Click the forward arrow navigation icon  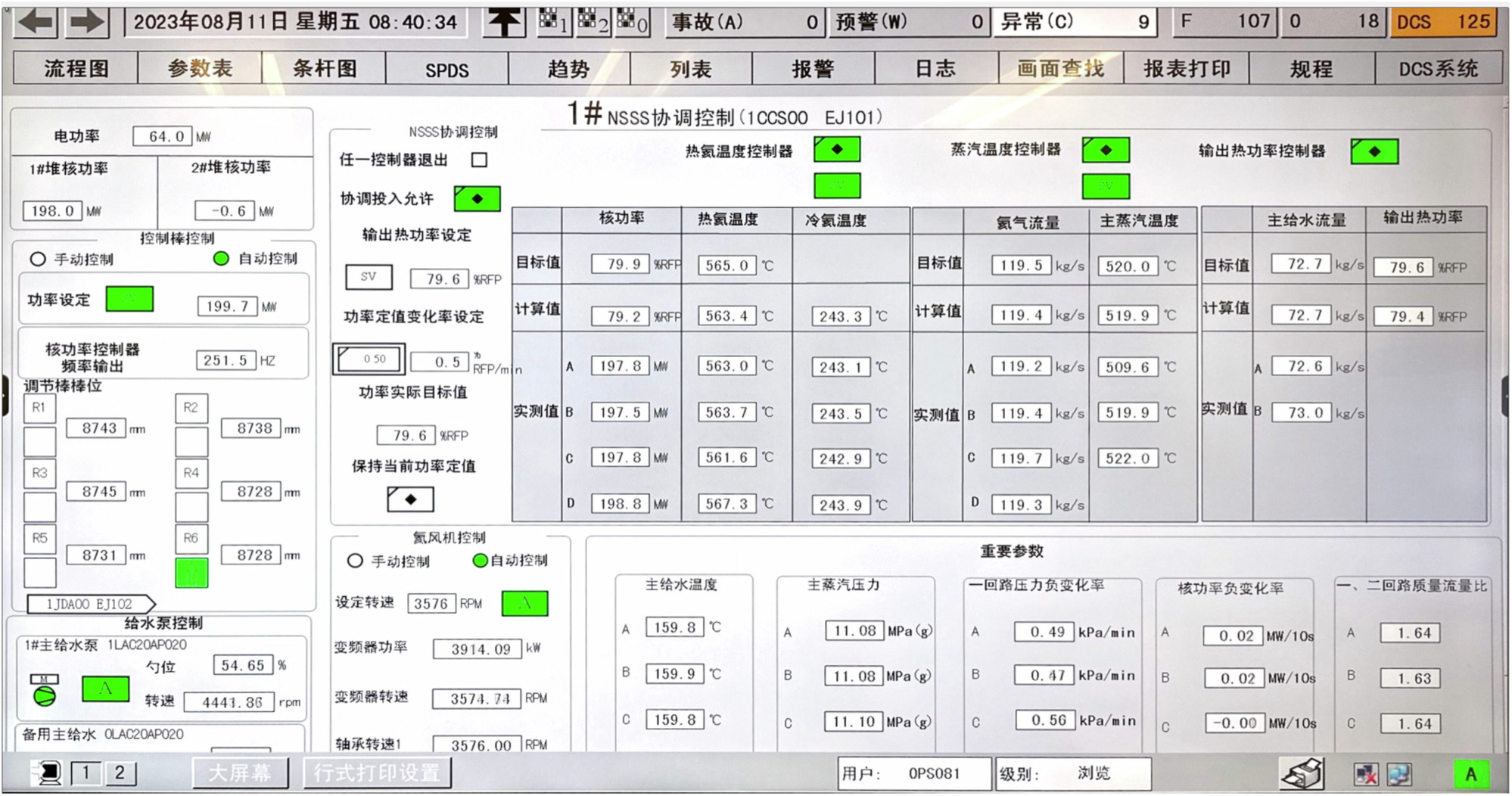pos(87,21)
